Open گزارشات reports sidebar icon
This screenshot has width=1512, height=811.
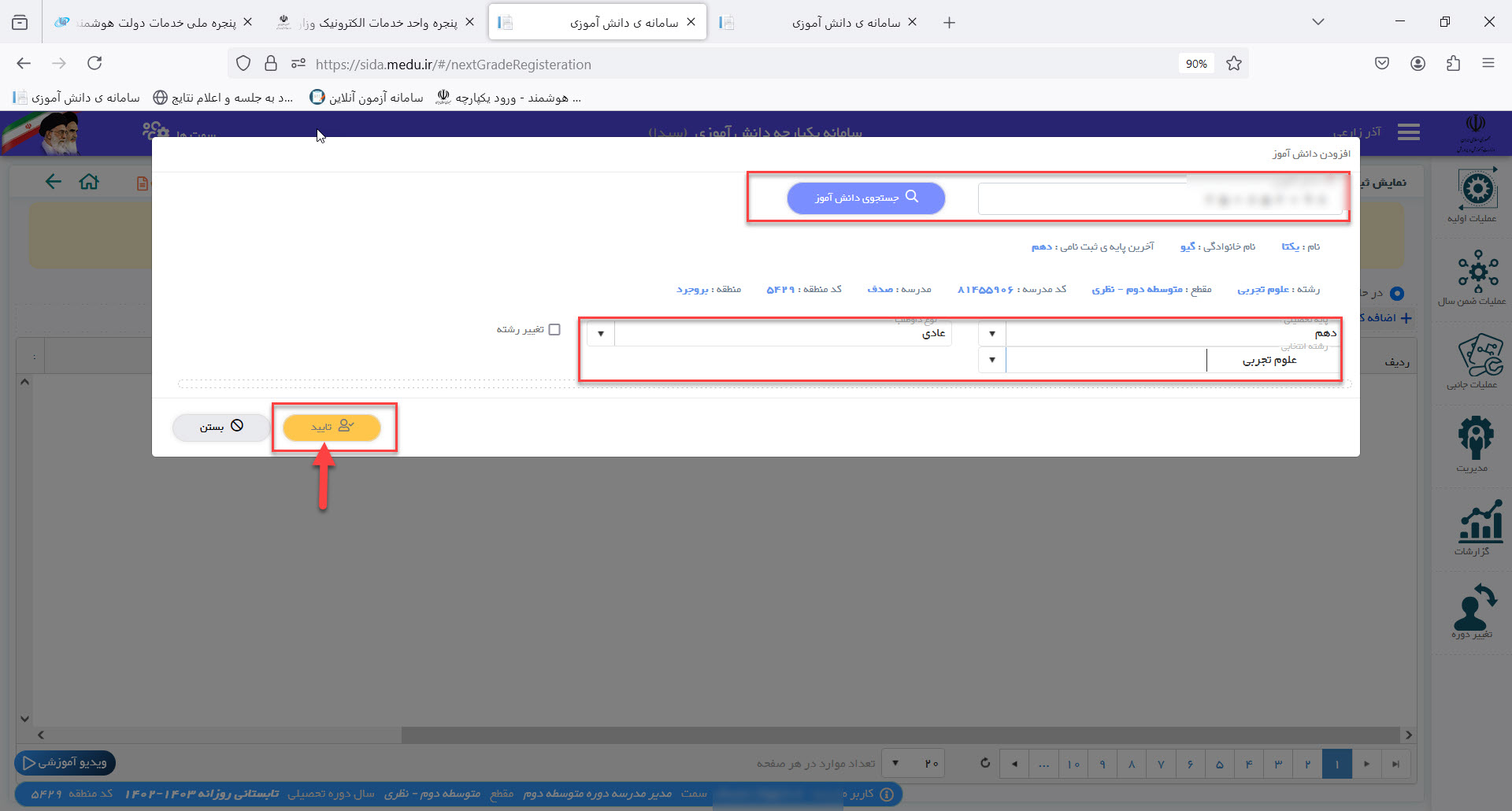point(1477,526)
